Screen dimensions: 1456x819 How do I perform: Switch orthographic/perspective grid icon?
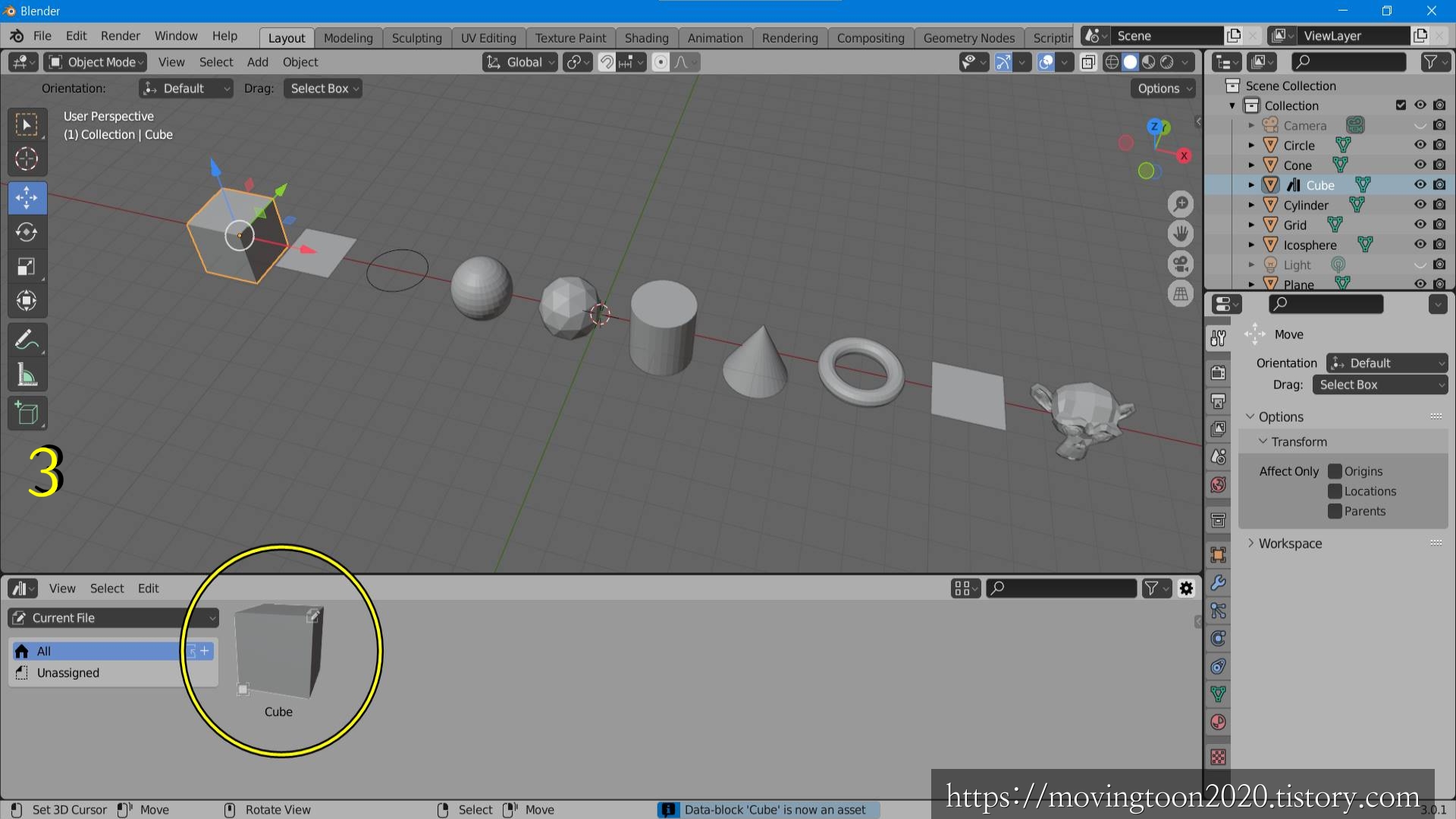click(x=1181, y=294)
